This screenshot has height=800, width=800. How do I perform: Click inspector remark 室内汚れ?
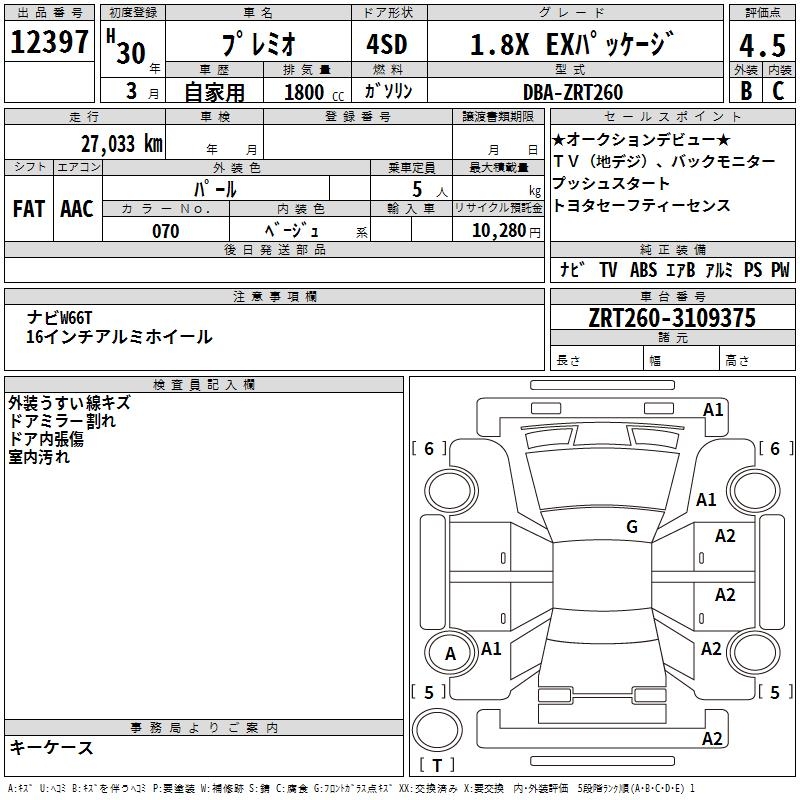point(39,456)
